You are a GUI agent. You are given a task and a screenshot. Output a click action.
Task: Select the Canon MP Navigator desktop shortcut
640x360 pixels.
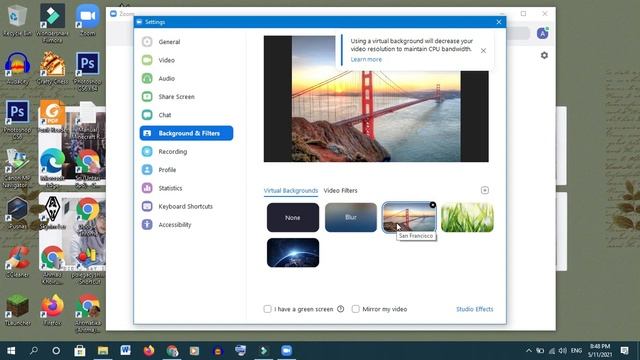(x=17, y=168)
